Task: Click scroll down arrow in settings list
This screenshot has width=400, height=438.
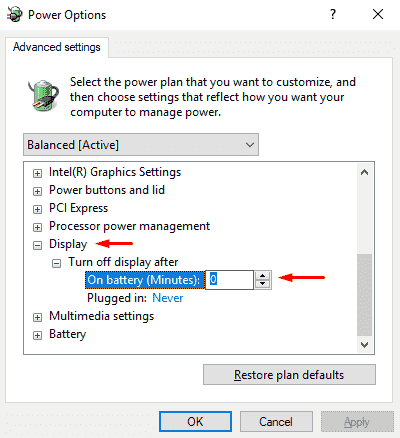Action: click(364, 344)
